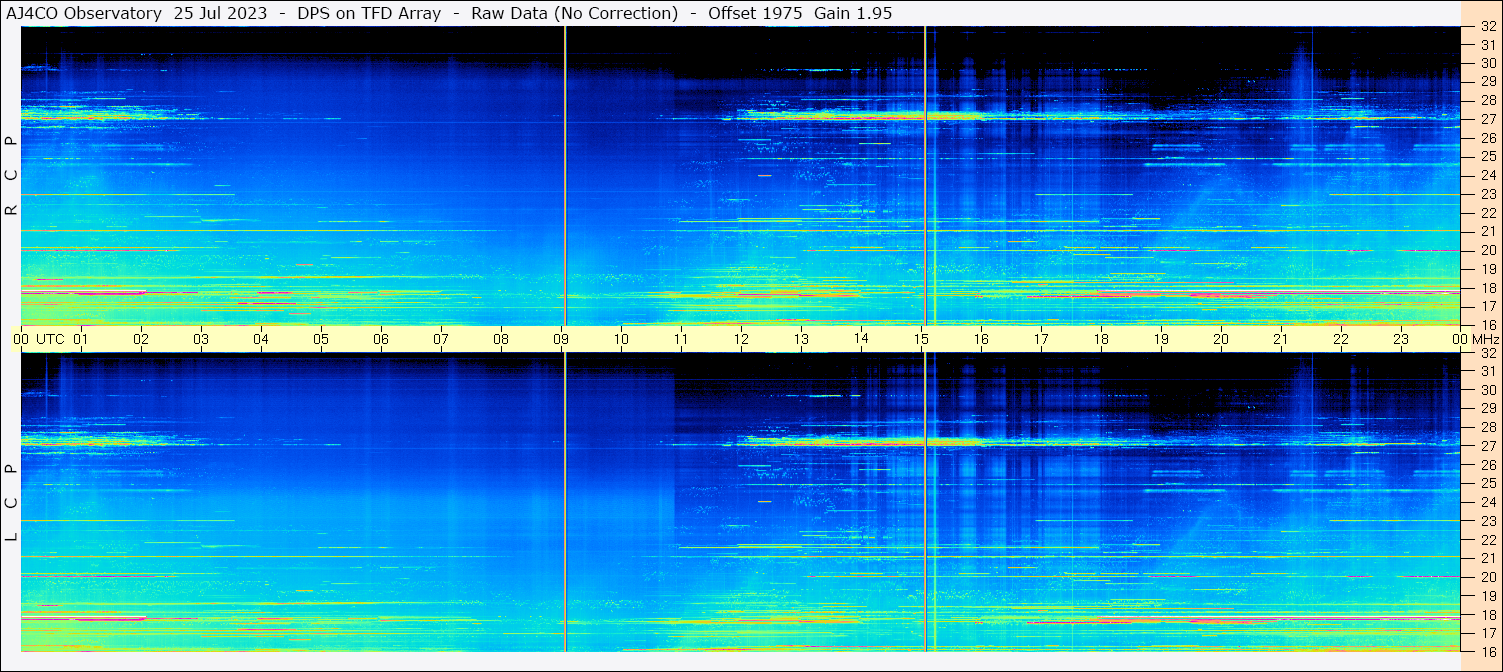Click '28' on the RCP frequency scale
Image resolution: width=1503 pixels, height=672 pixels.
[1488, 101]
